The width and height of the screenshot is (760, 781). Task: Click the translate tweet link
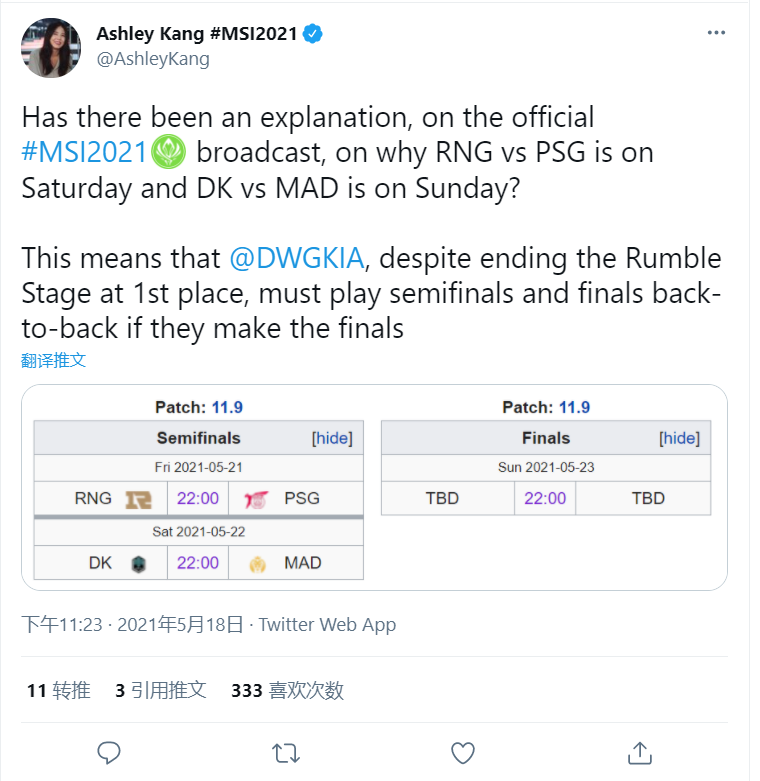coord(53,360)
